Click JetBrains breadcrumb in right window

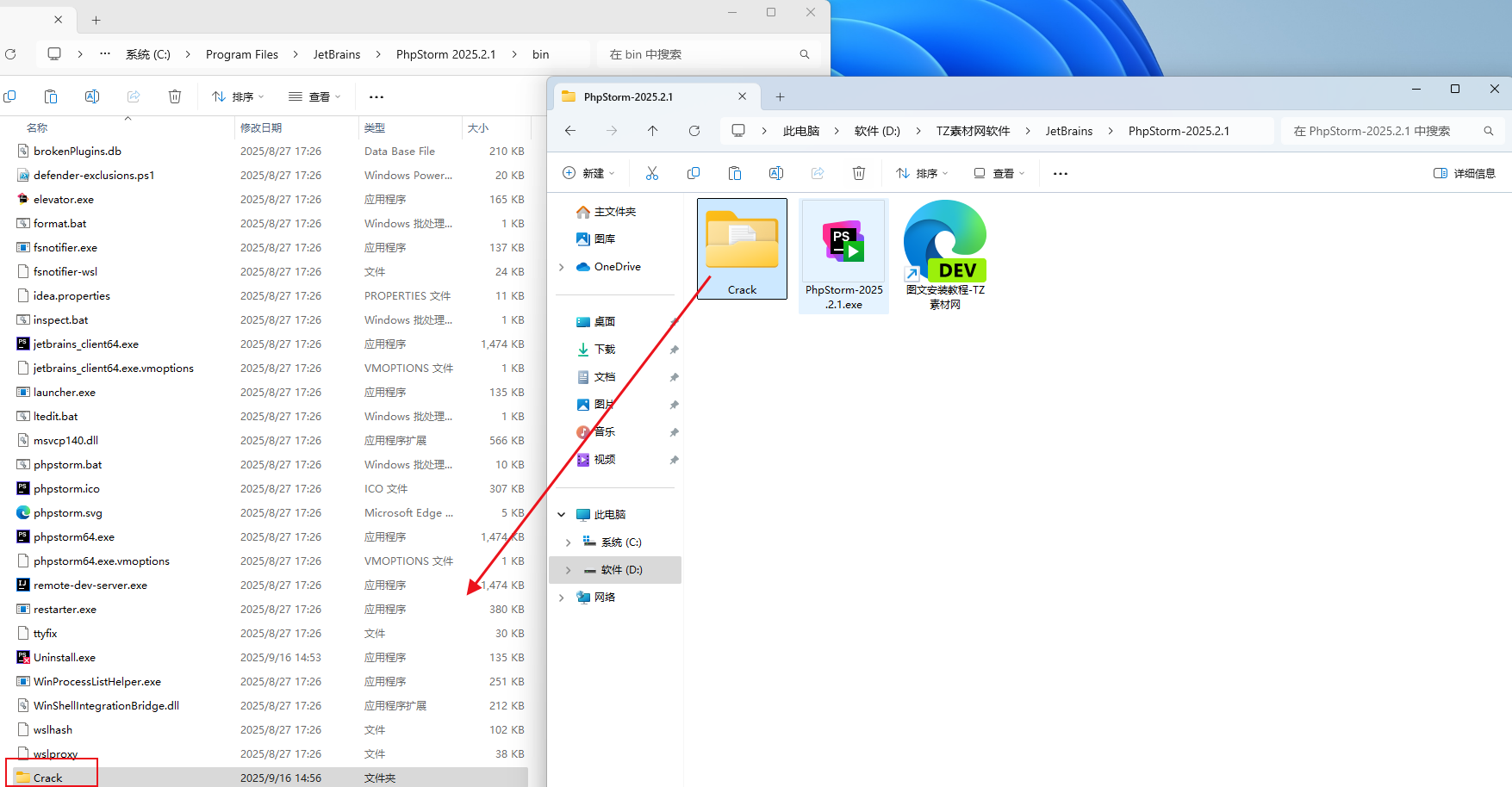point(1068,131)
